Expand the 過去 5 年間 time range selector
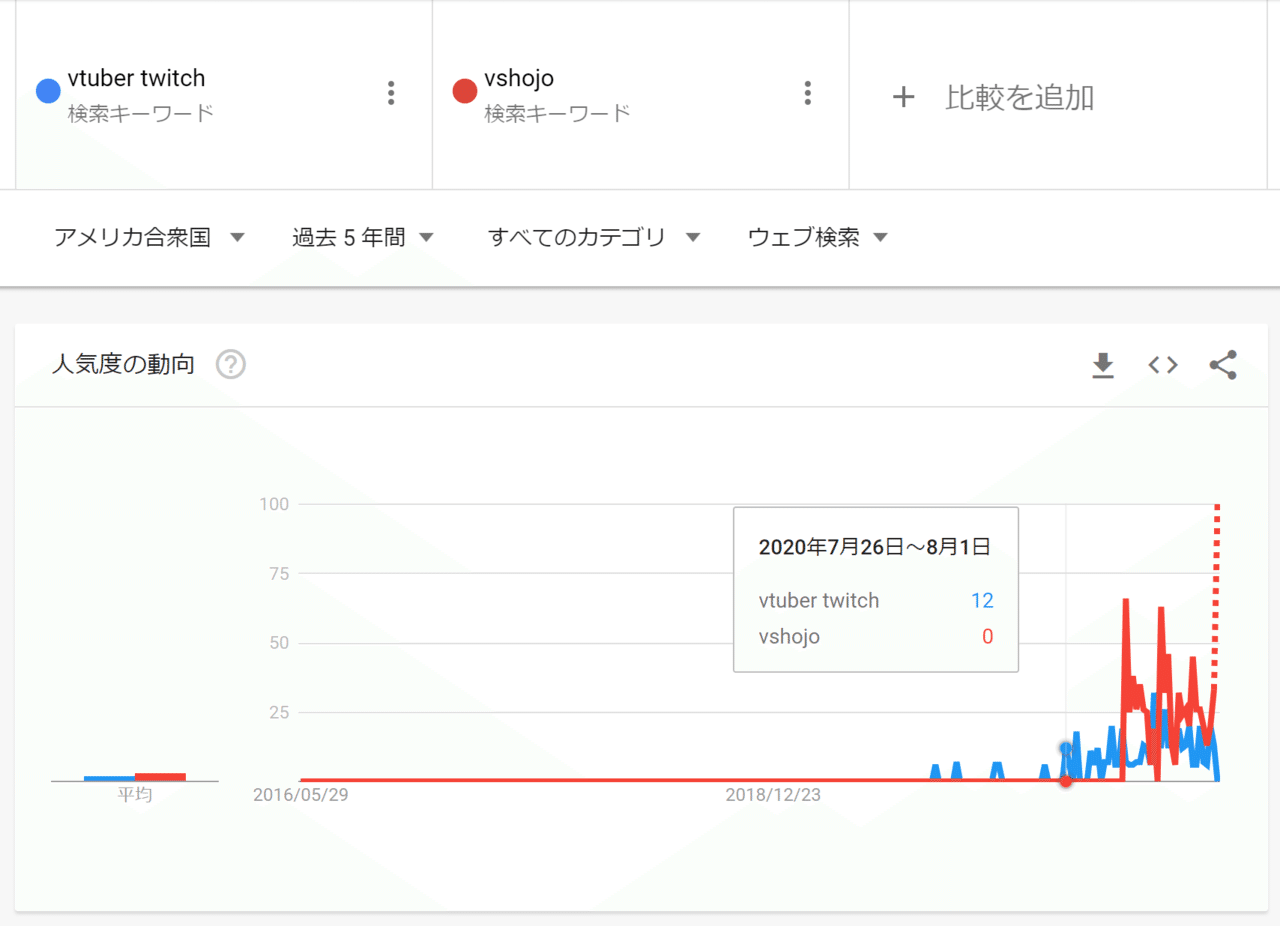The image size is (1280, 926). point(363,237)
